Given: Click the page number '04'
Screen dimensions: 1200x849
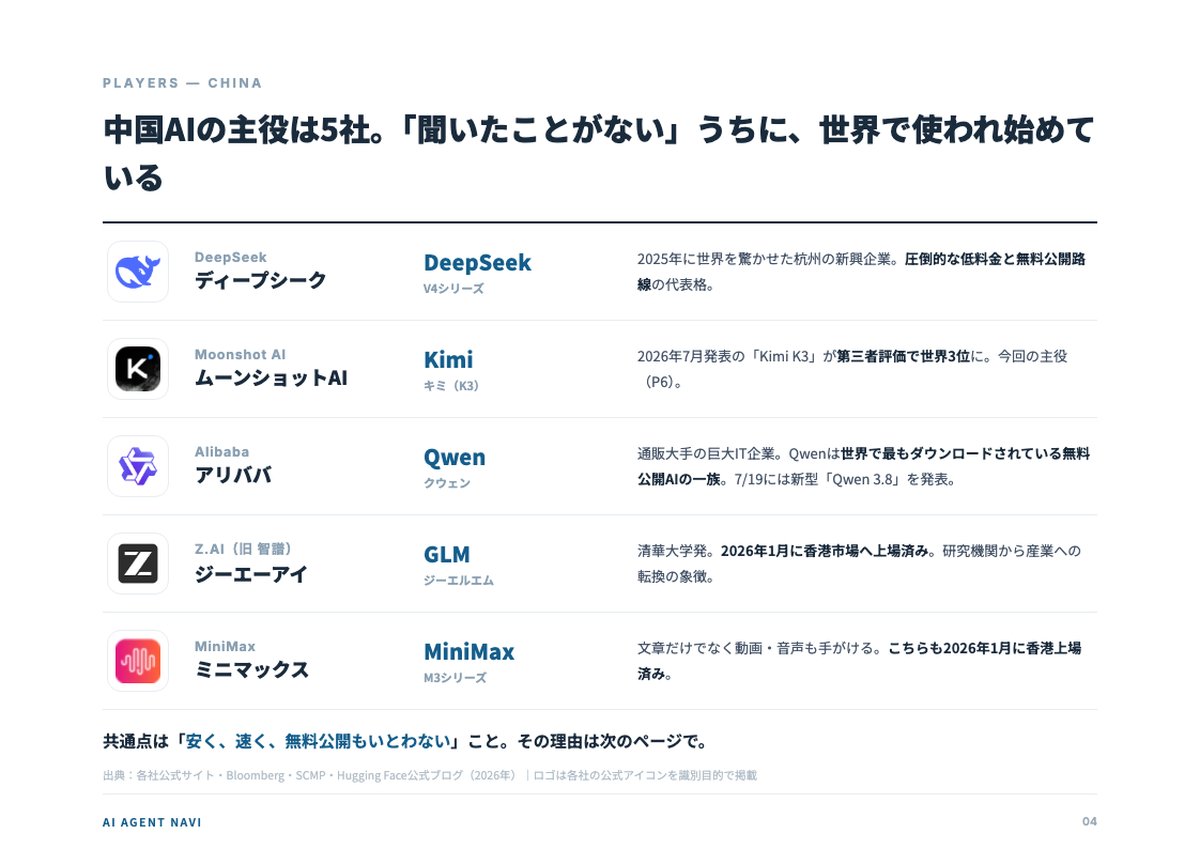Looking at the screenshot, I should [1089, 822].
